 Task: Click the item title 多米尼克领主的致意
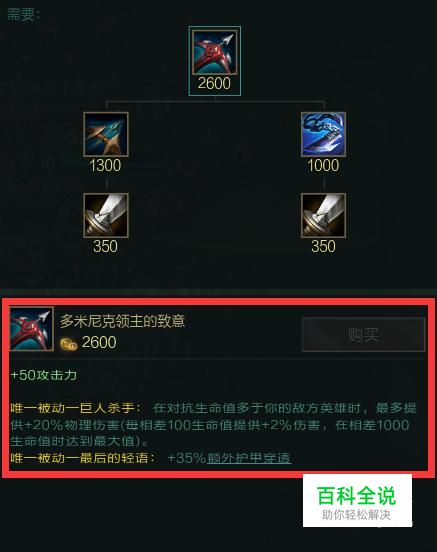tap(122, 321)
